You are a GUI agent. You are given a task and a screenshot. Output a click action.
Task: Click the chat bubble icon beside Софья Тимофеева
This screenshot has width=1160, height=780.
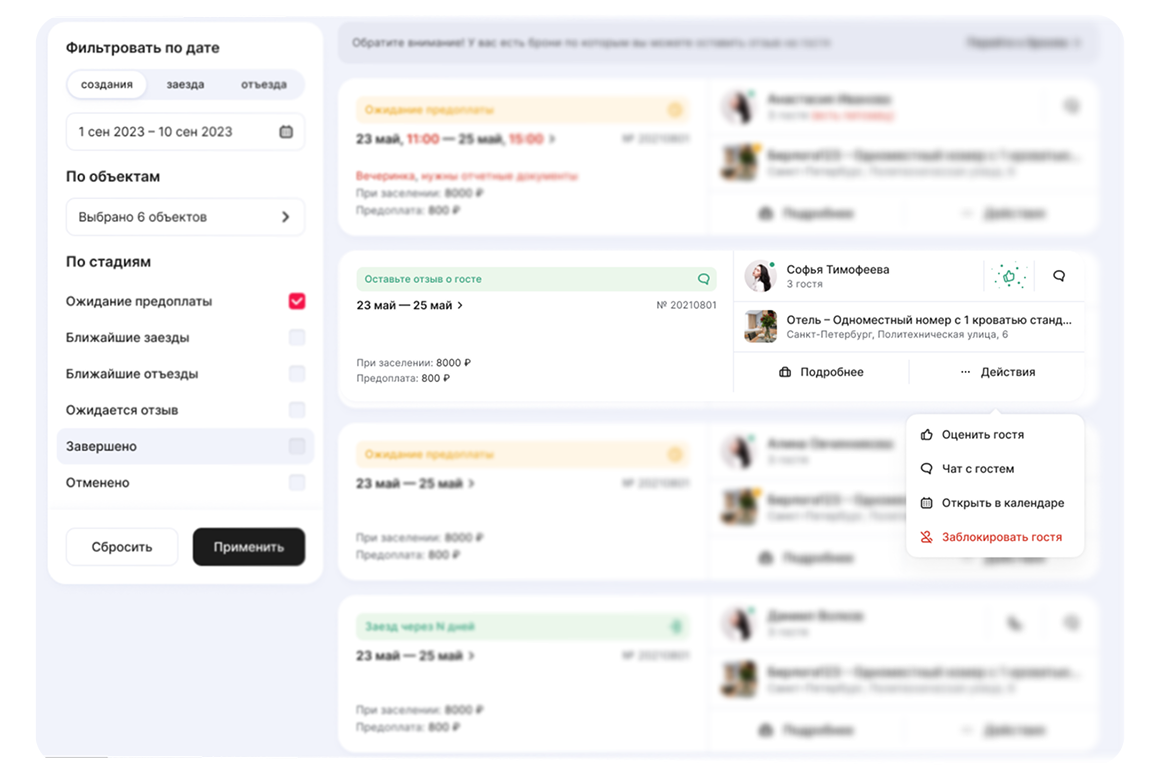tap(1059, 276)
